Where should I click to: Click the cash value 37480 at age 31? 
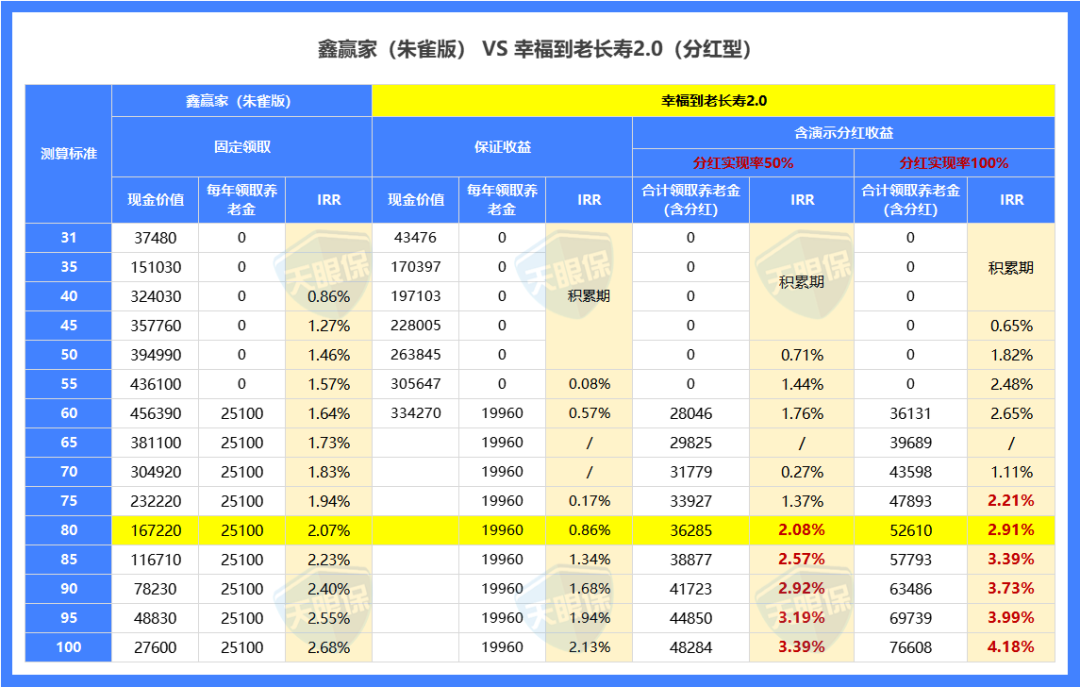[156, 238]
